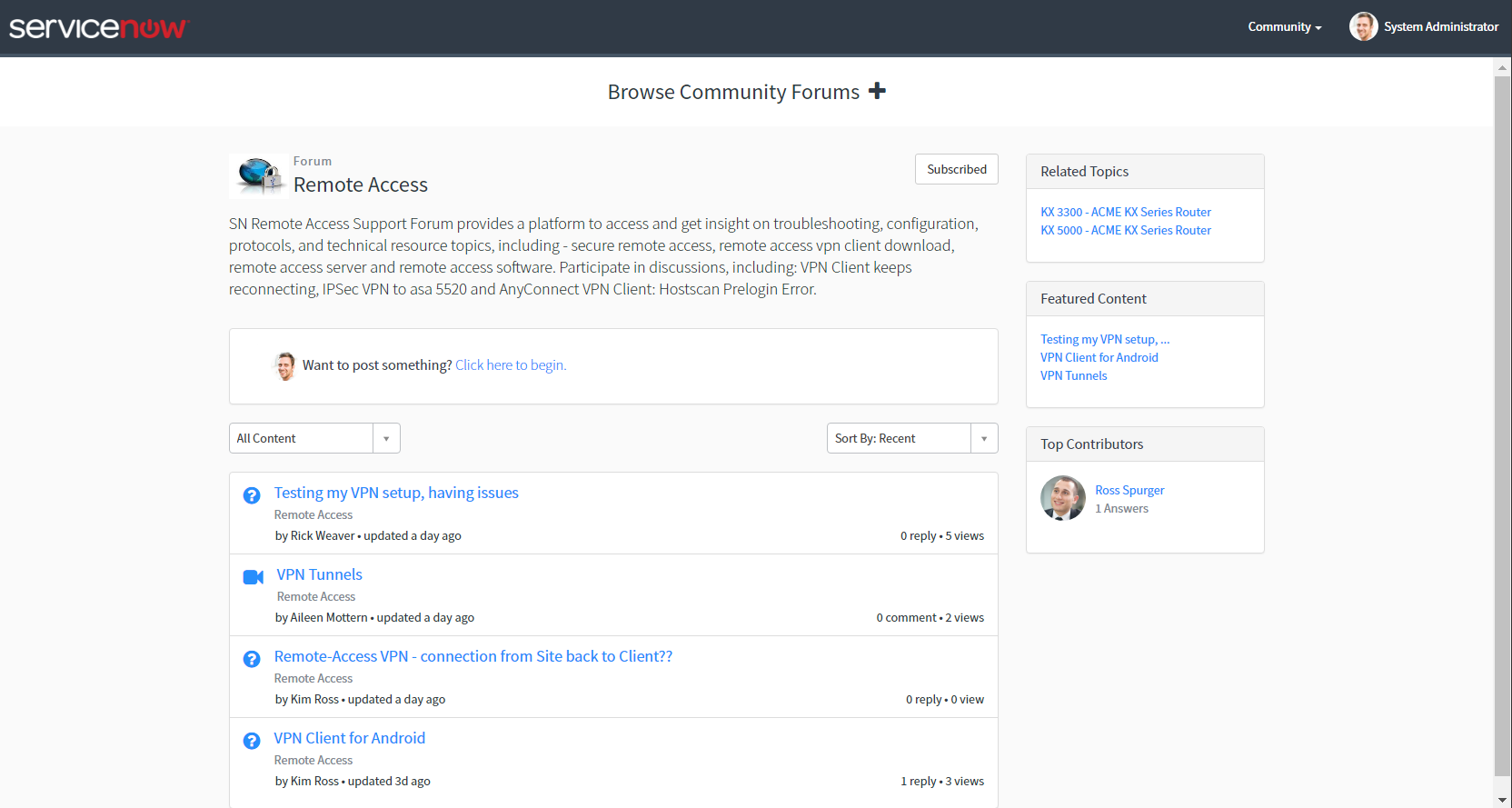
Task: Open post 'Testing my VPN setup, having issues'
Action: coord(396,493)
